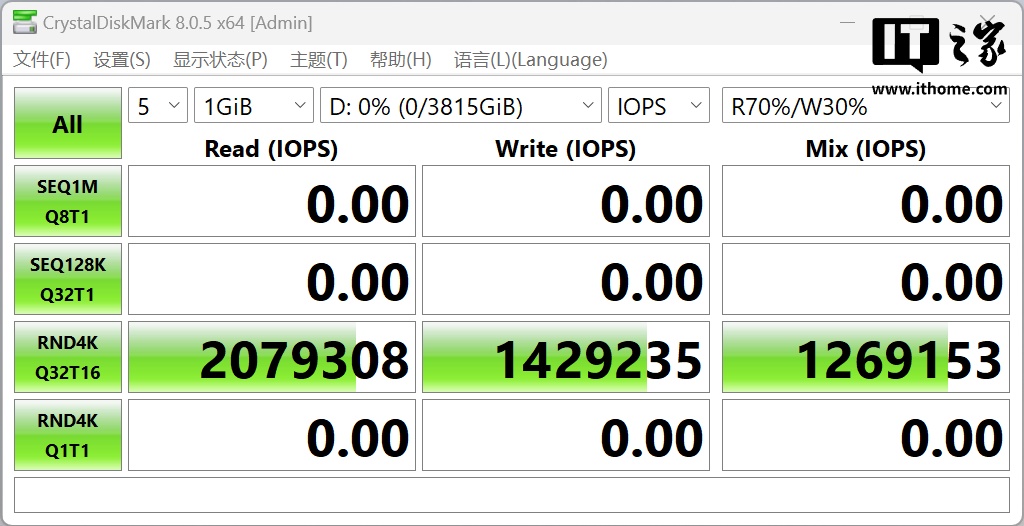This screenshot has width=1024, height=526.
Task: Expand the 1GiB test size dropdown
Action: (254, 106)
